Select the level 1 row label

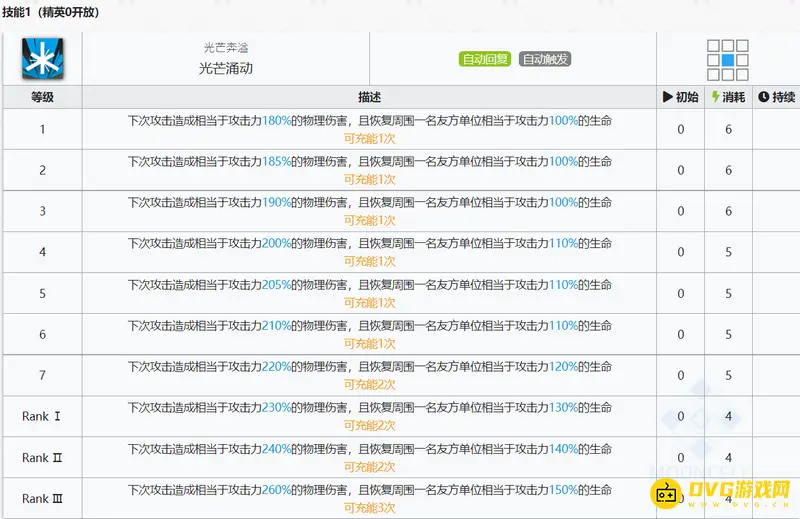[42, 130]
